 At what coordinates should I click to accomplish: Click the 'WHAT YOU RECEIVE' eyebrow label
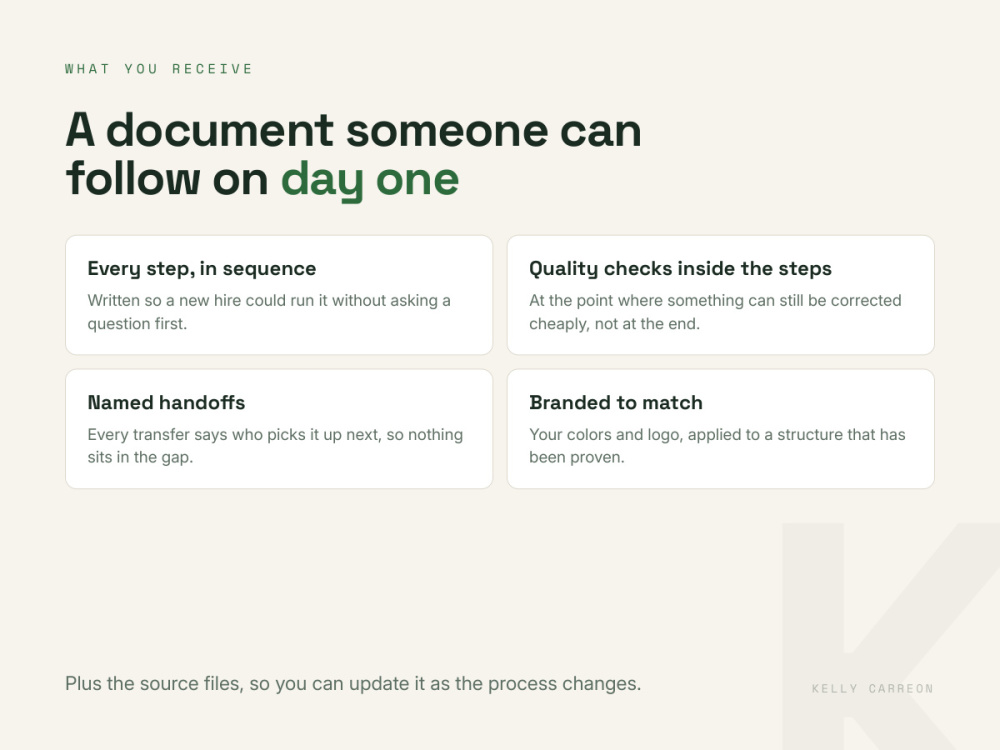(159, 69)
